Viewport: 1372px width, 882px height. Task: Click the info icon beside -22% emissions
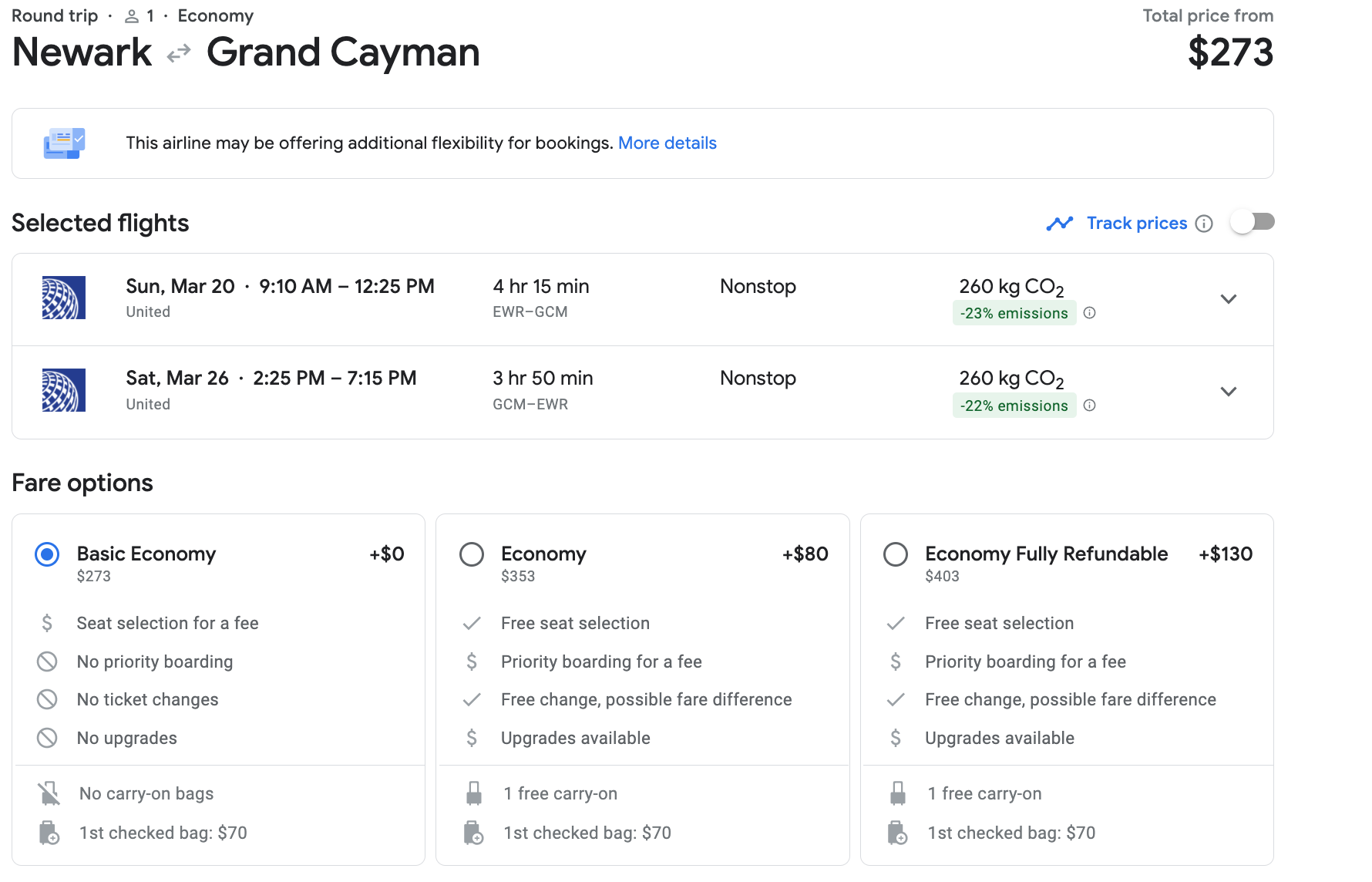point(1089,406)
